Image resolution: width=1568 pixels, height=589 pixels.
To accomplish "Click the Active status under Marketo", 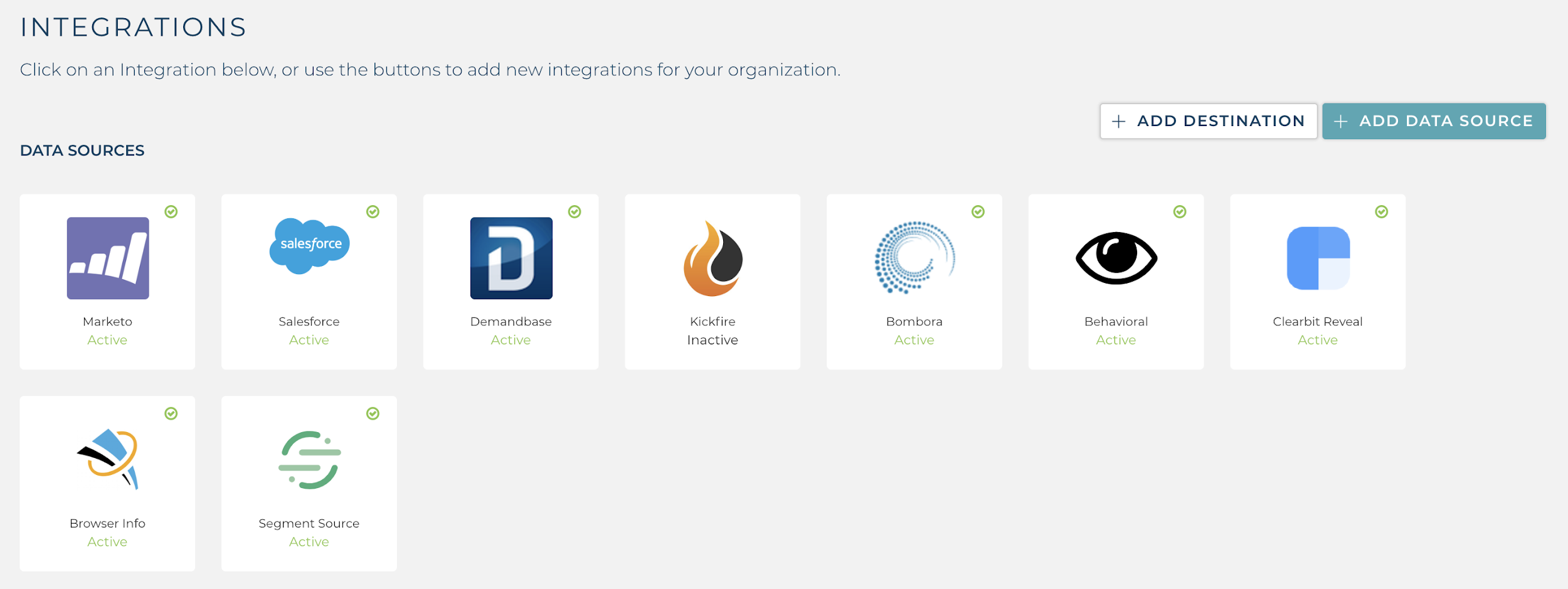I will pyautogui.click(x=107, y=340).
